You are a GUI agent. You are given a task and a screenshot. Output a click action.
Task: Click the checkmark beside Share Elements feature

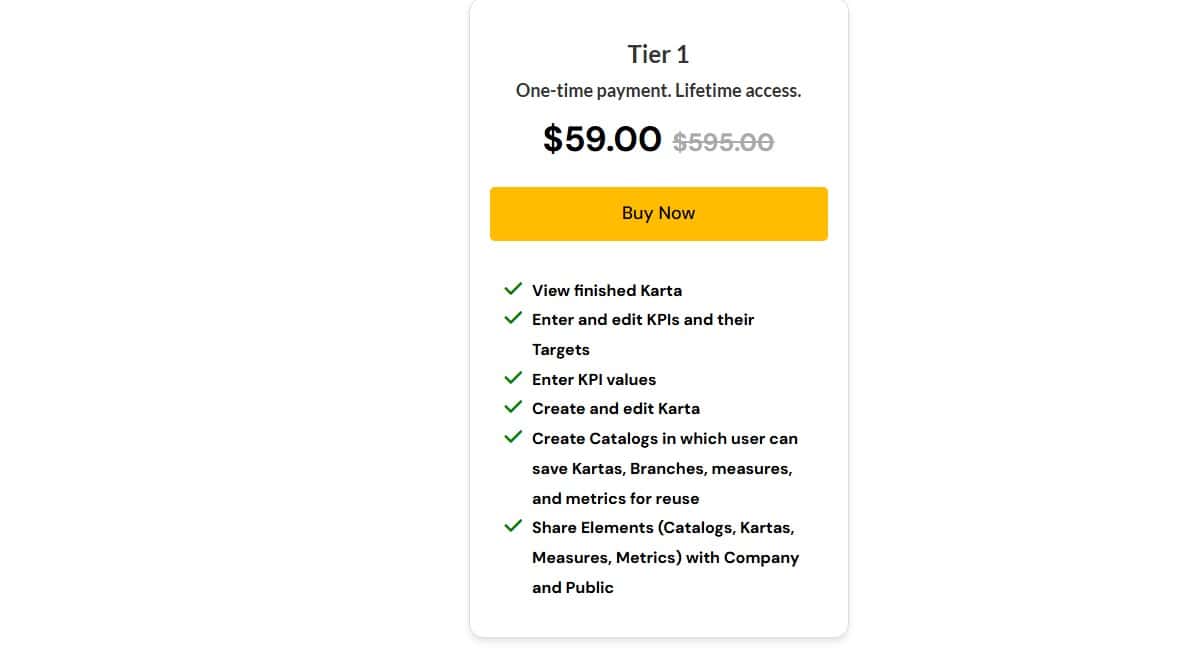coord(513,525)
